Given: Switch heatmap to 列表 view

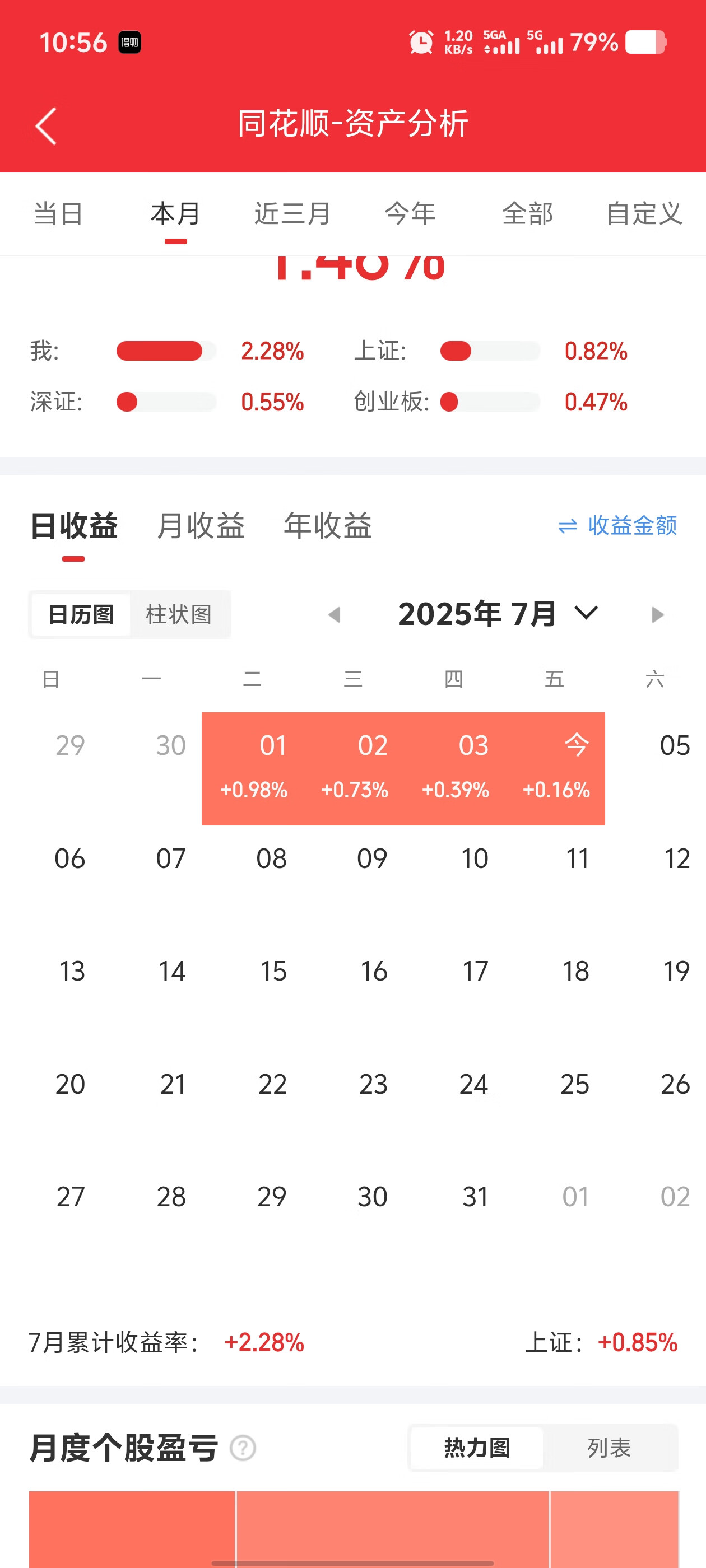Looking at the screenshot, I should 609,1448.
